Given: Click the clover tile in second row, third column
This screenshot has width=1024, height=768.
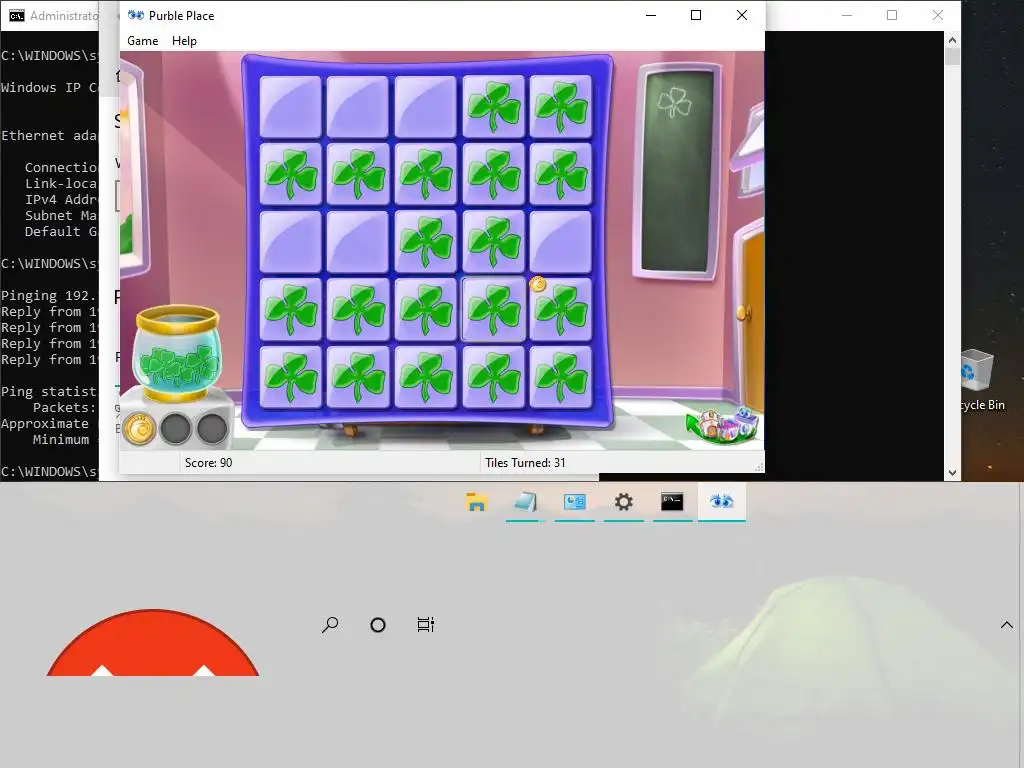Looking at the screenshot, I should click(426, 174).
